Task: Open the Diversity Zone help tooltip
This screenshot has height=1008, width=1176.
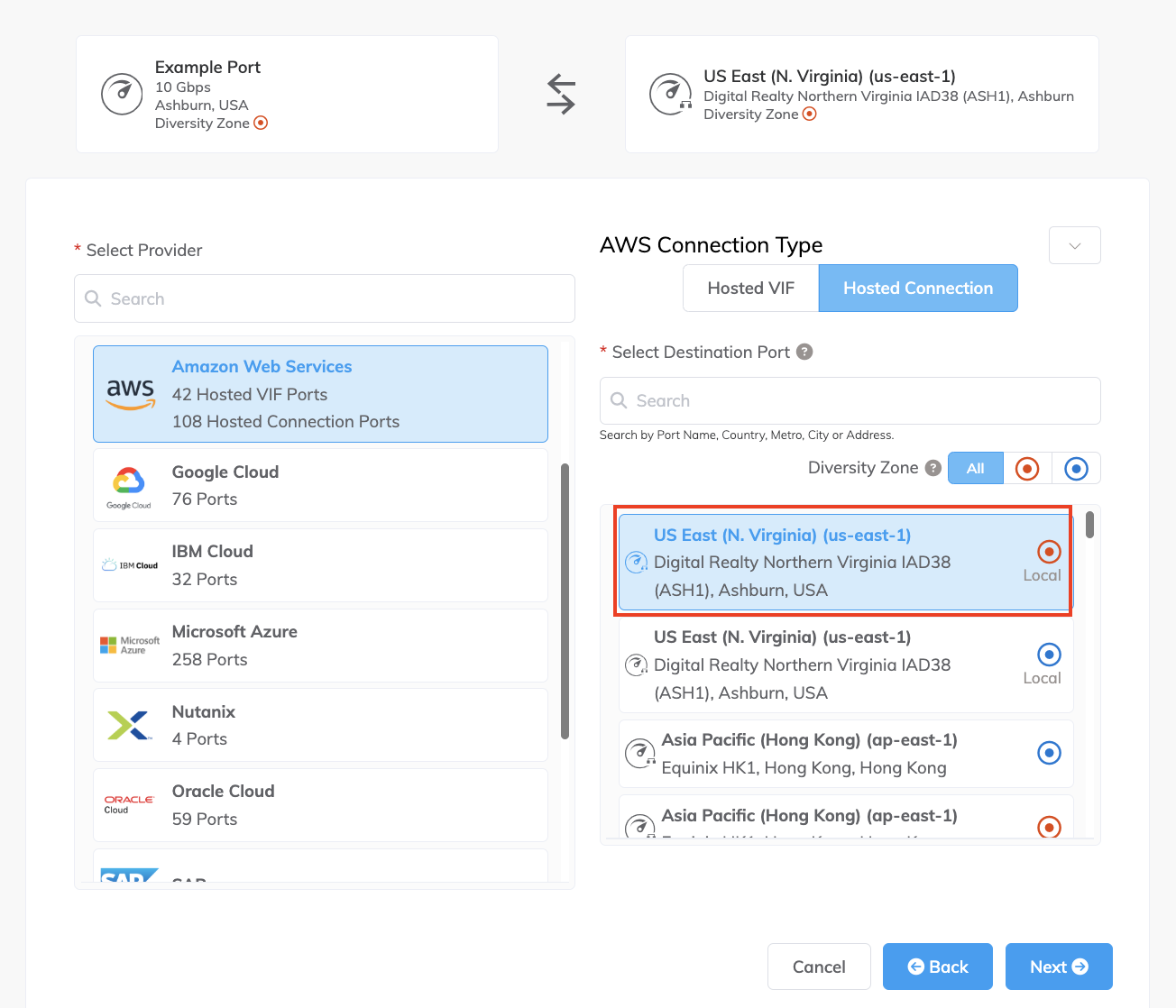Action: click(932, 468)
